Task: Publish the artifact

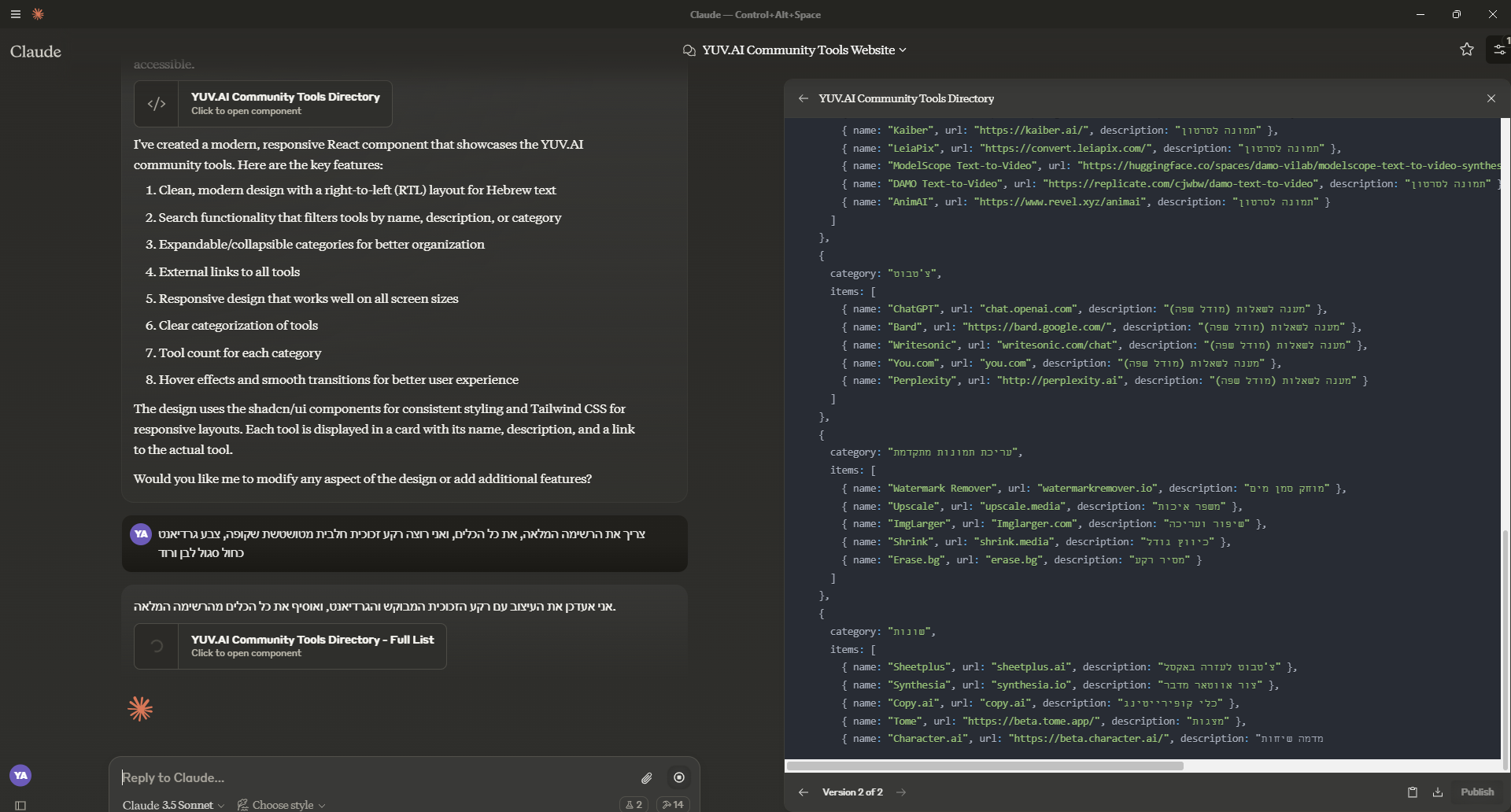Action: 1477,792
